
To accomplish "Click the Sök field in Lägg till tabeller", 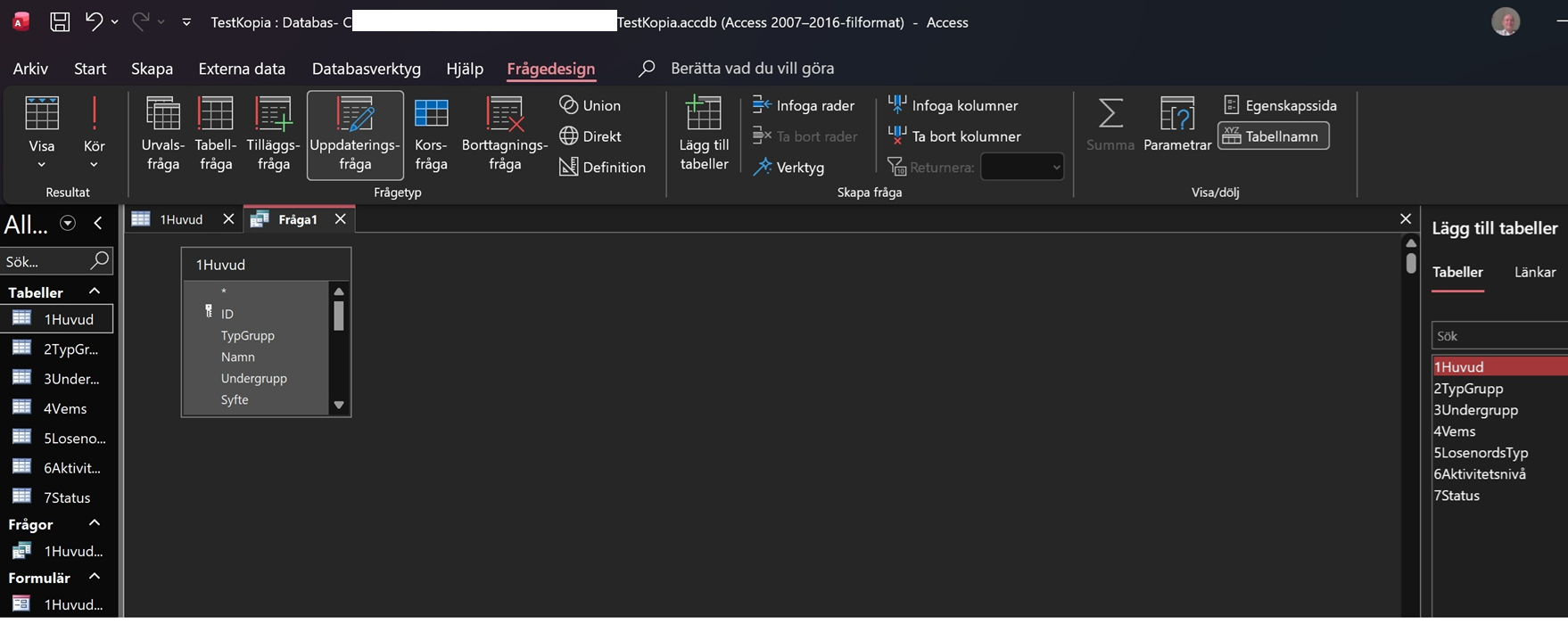I will [x=1500, y=336].
